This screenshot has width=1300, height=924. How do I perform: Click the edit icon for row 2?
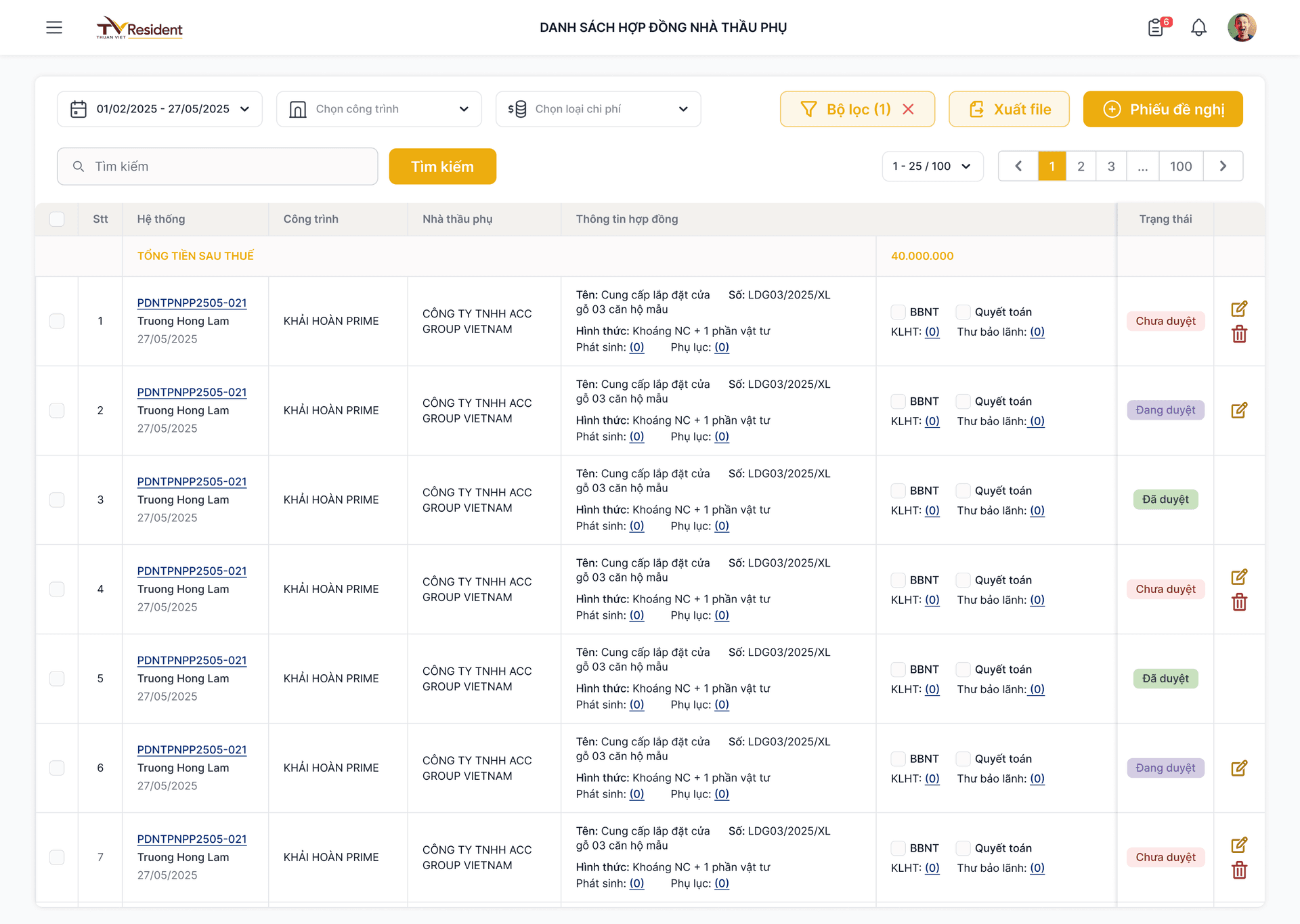(x=1239, y=410)
